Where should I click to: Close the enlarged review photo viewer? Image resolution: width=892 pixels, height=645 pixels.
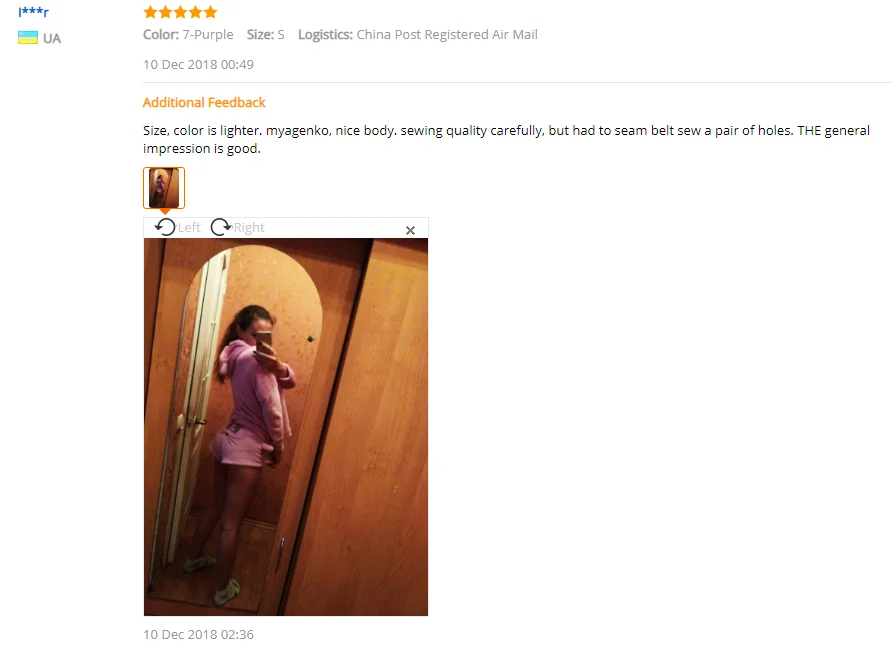click(410, 230)
